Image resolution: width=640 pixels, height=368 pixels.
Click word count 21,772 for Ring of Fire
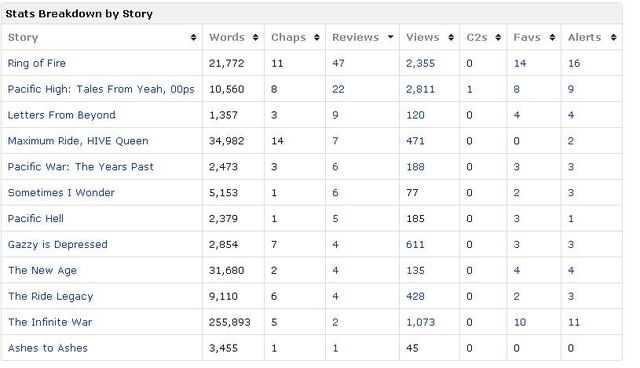pyautogui.click(x=227, y=63)
